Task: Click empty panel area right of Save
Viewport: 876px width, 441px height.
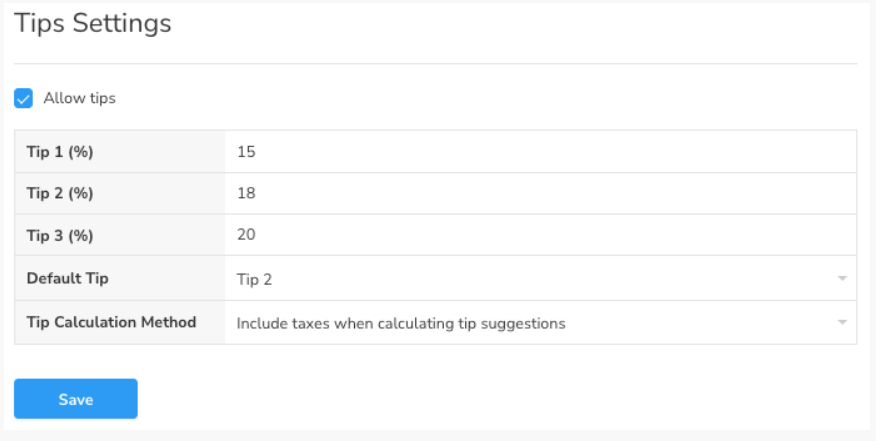Action: [500, 399]
